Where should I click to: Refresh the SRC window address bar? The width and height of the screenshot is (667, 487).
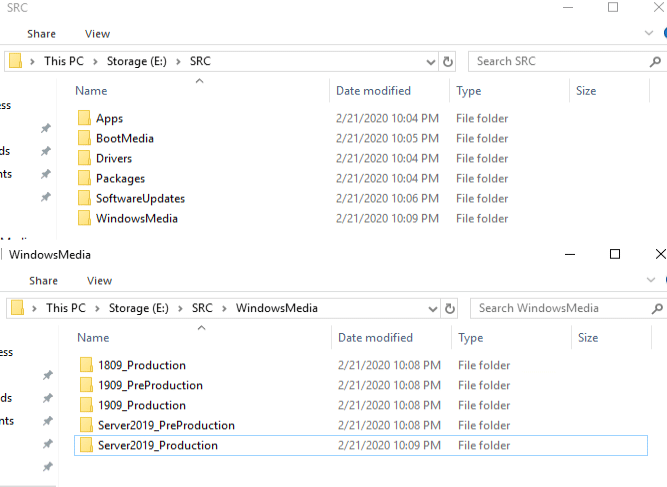[x=448, y=61]
